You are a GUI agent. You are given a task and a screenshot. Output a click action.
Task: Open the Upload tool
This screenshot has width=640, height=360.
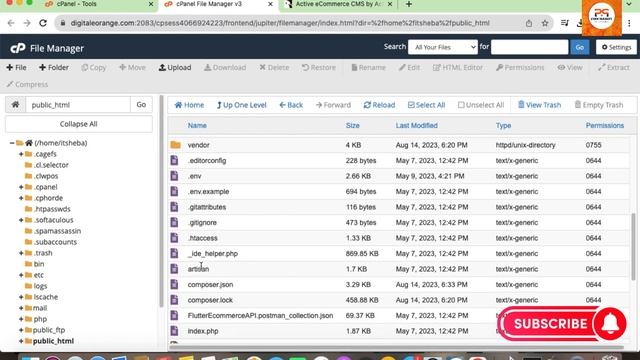point(175,67)
